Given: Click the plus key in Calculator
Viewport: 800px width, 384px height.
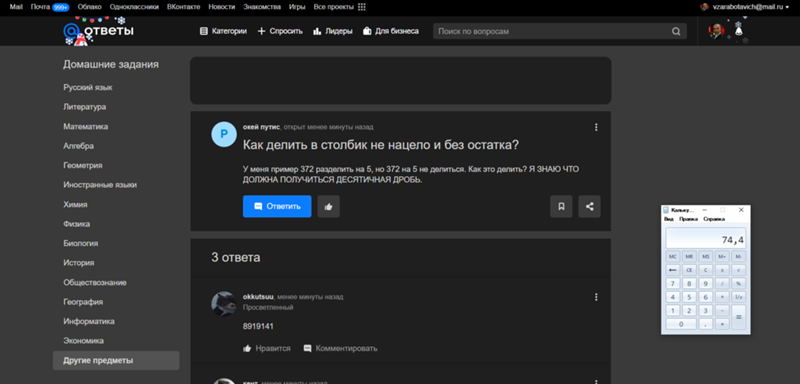Looking at the screenshot, I should pos(722,324).
